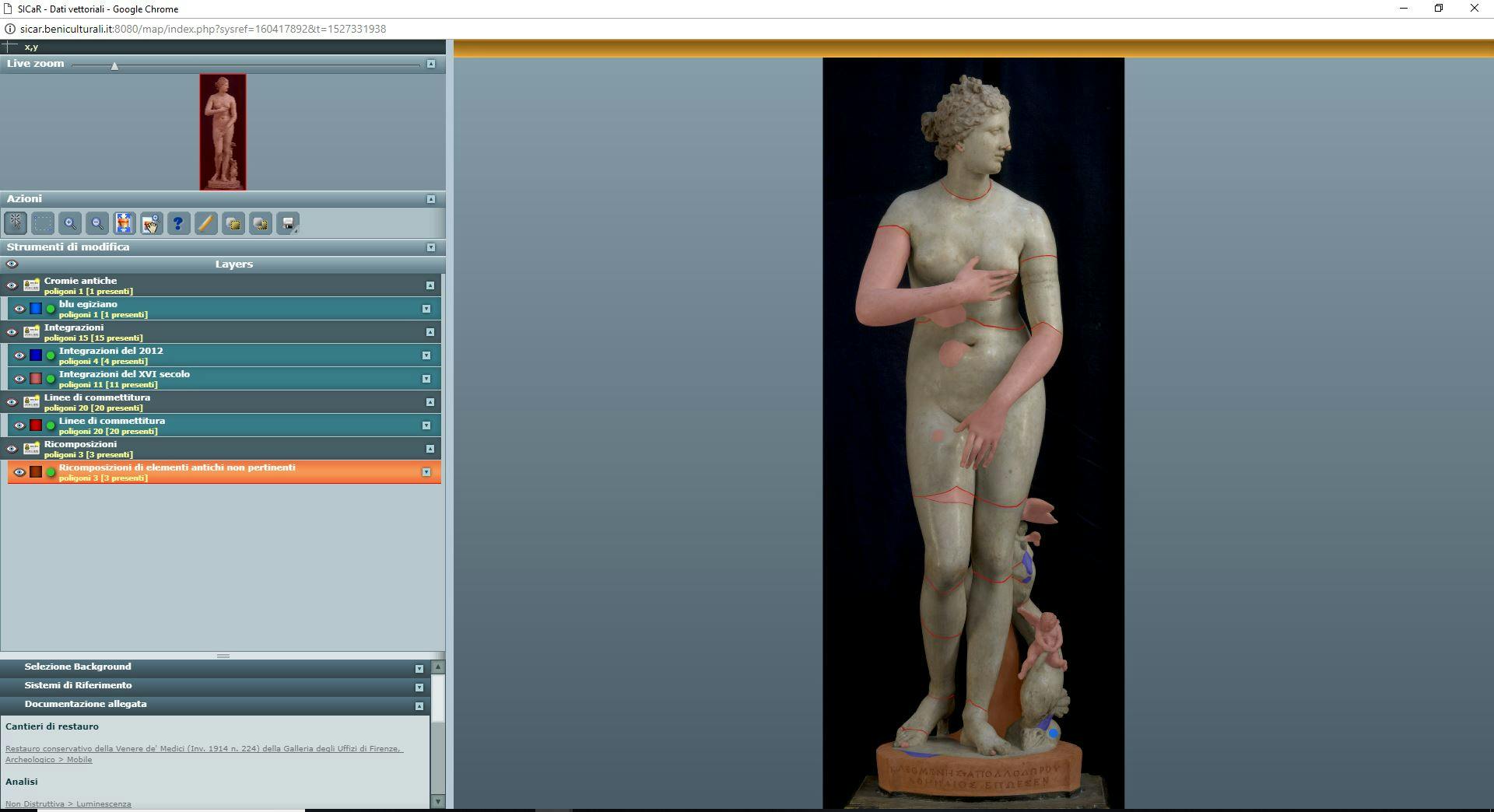Activate the zoom in magnifier
1494x812 pixels.
point(70,224)
